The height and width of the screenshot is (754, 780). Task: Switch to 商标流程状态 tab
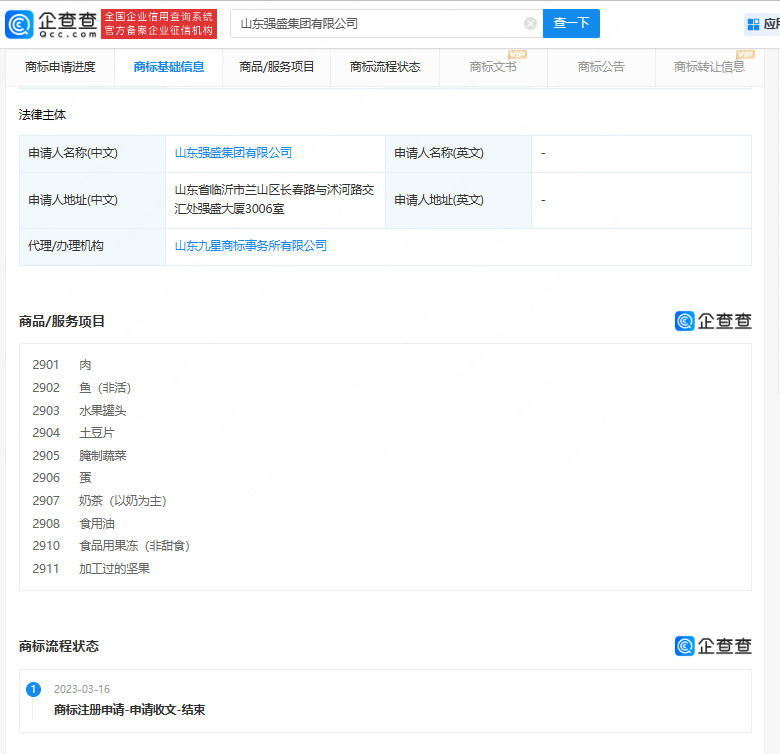coord(385,67)
